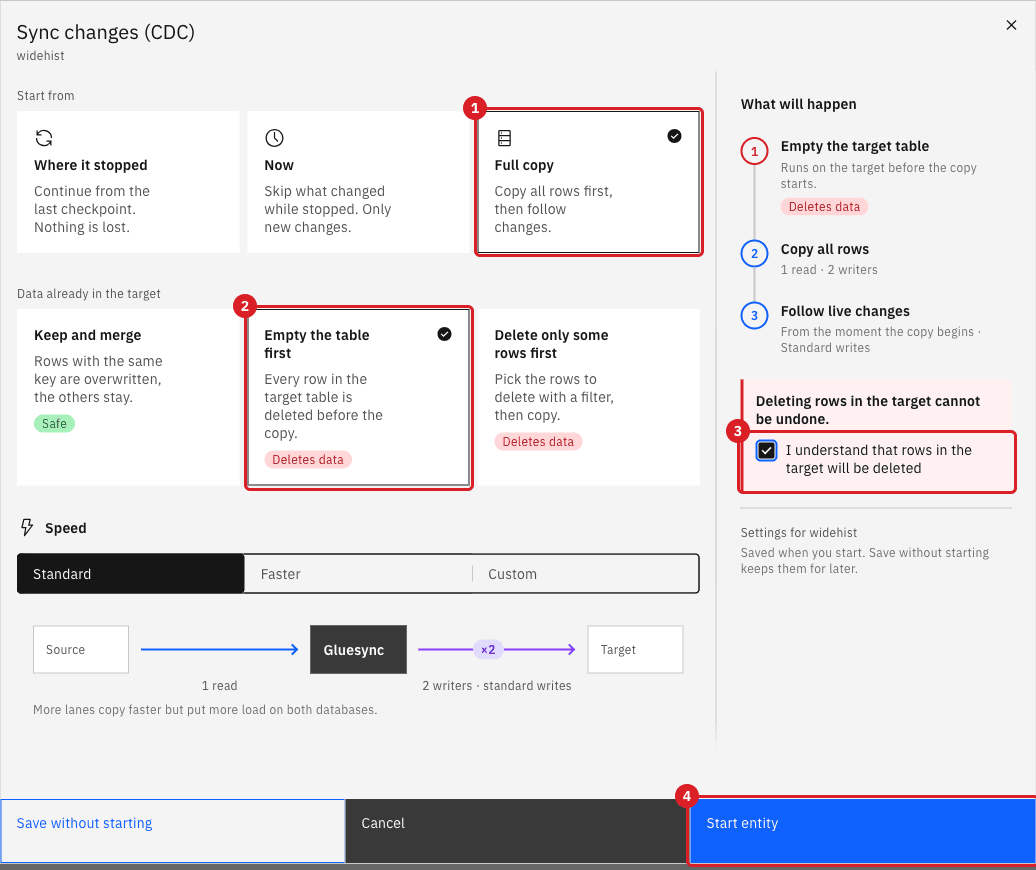
Task: Click the checkmark icon on Empty the table first
Action: (444, 334)
